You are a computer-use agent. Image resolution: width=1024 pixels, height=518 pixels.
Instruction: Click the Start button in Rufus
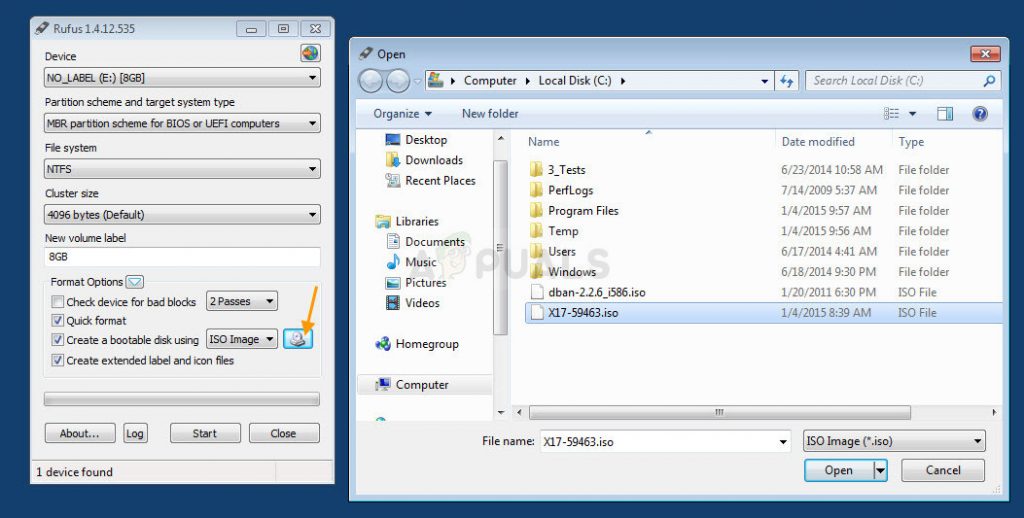tap(205, 433)
